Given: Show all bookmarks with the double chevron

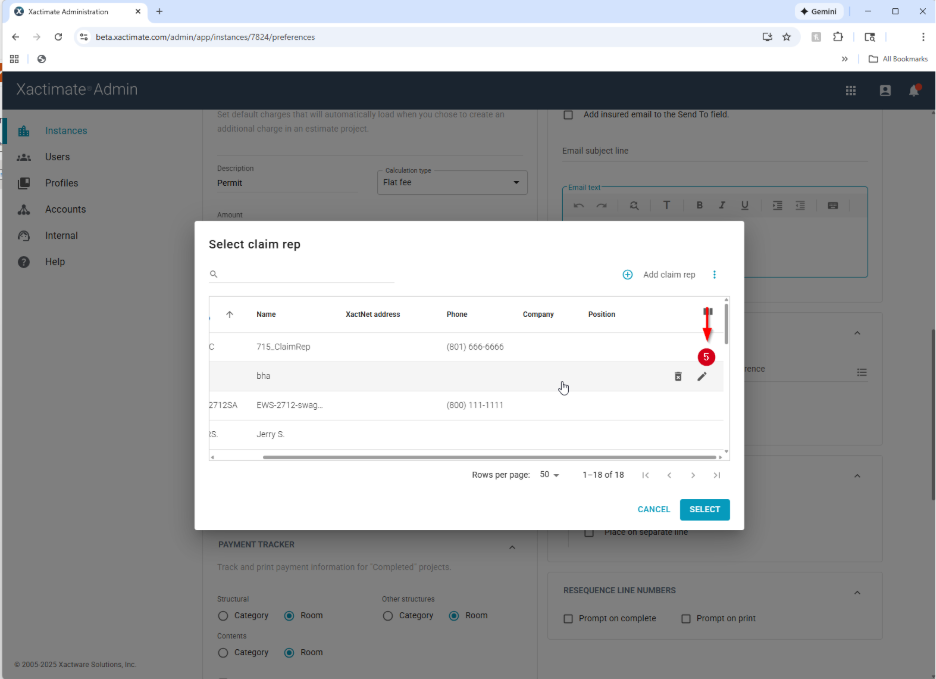Looking at the screenshot, I should tap(845, 59).
